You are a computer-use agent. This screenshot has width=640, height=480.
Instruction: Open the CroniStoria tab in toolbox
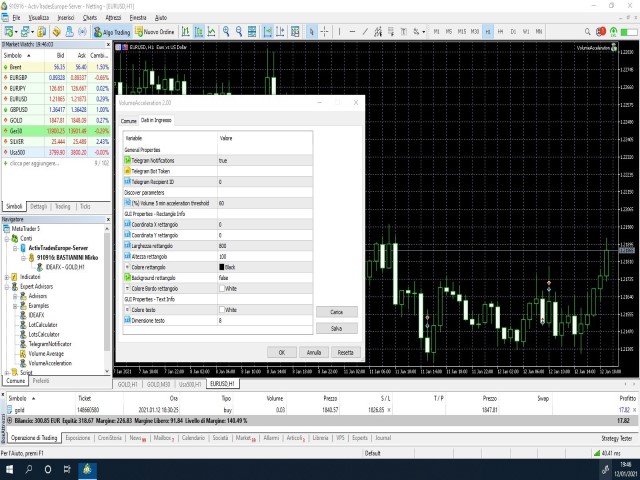coord(109,438)
